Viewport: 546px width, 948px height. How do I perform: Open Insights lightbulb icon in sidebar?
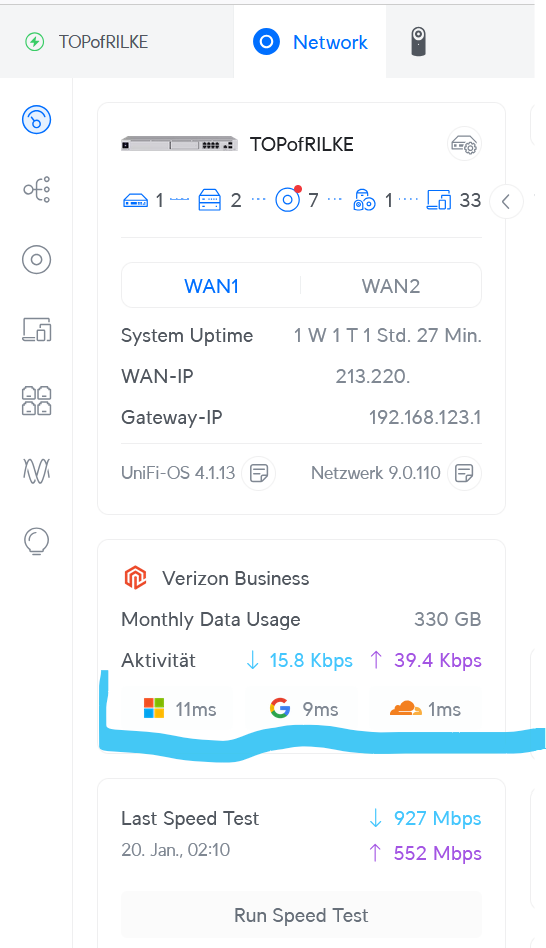pos(36,541)
